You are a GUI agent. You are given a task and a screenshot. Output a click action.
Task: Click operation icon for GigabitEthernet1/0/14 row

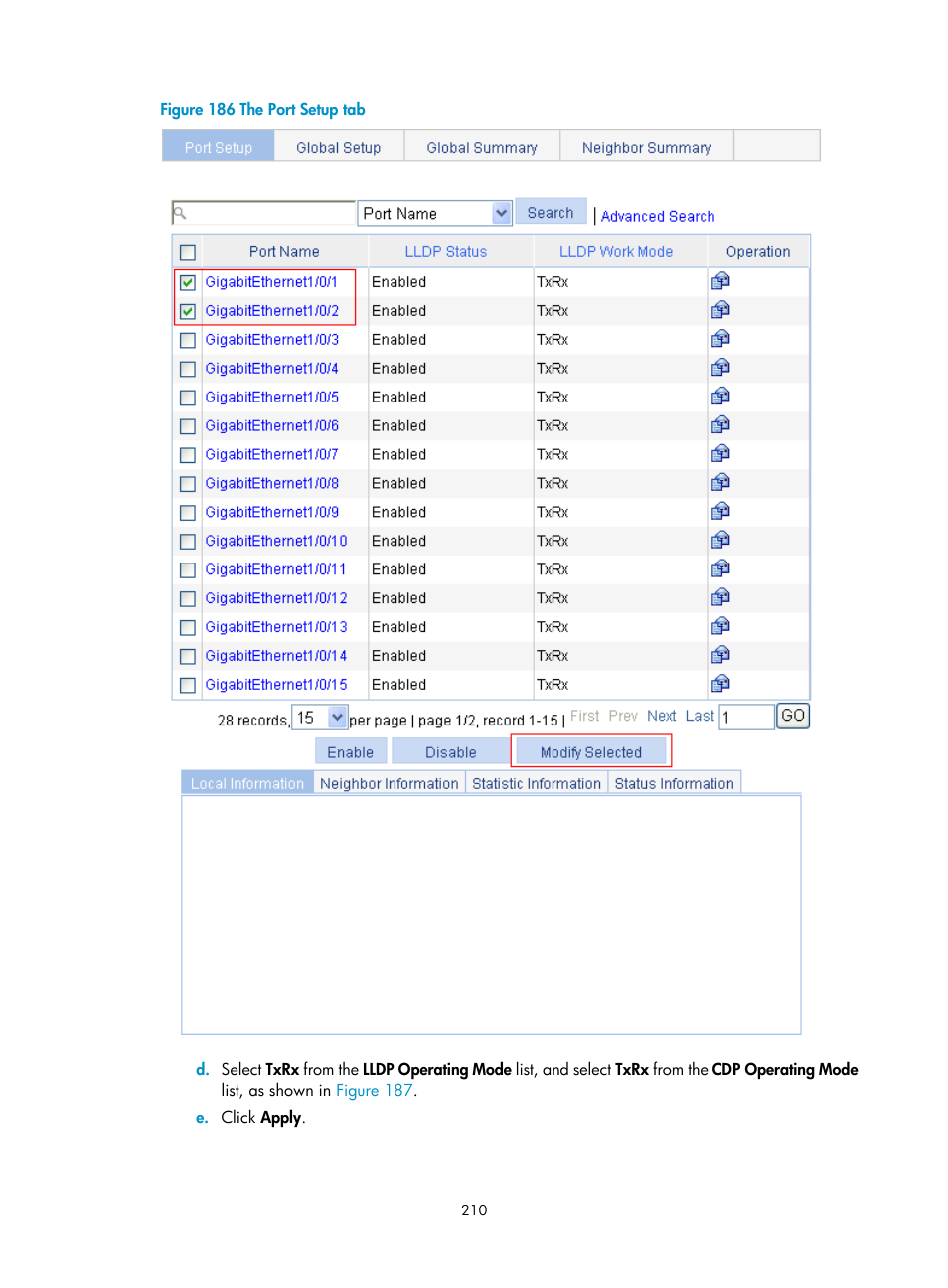pyautogui.click(x=720, y=656)
